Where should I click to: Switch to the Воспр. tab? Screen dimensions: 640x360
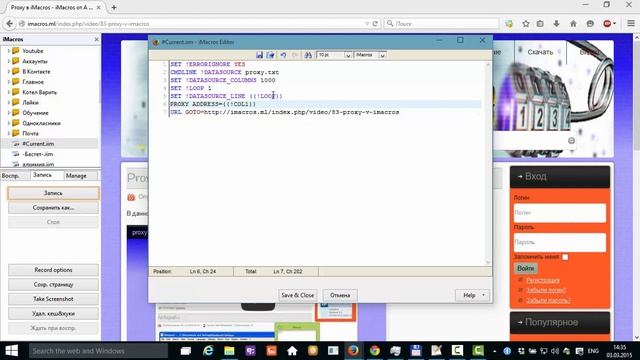point(11,176)
